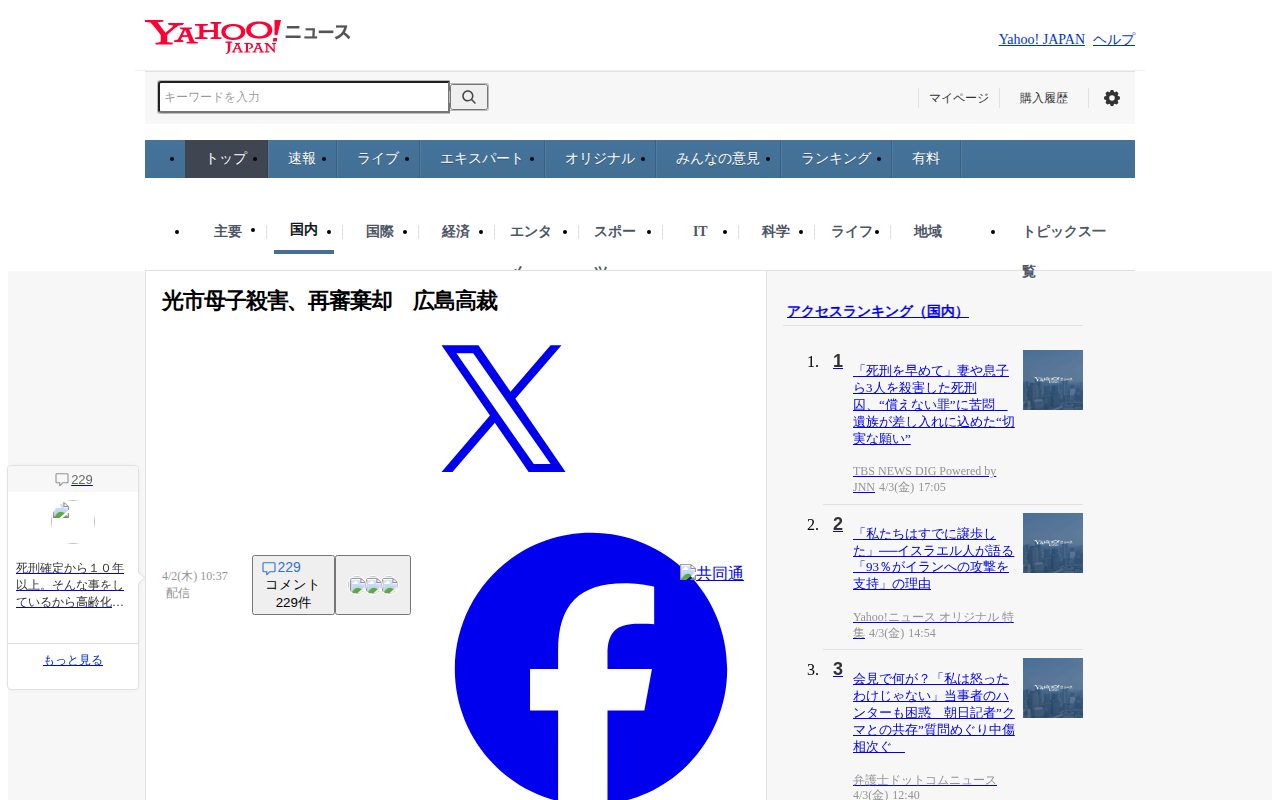Open Yahoo!ニュース オリジナル 特集 source link
Screen dimensions: 1280x800
click(x=933, y=624)
